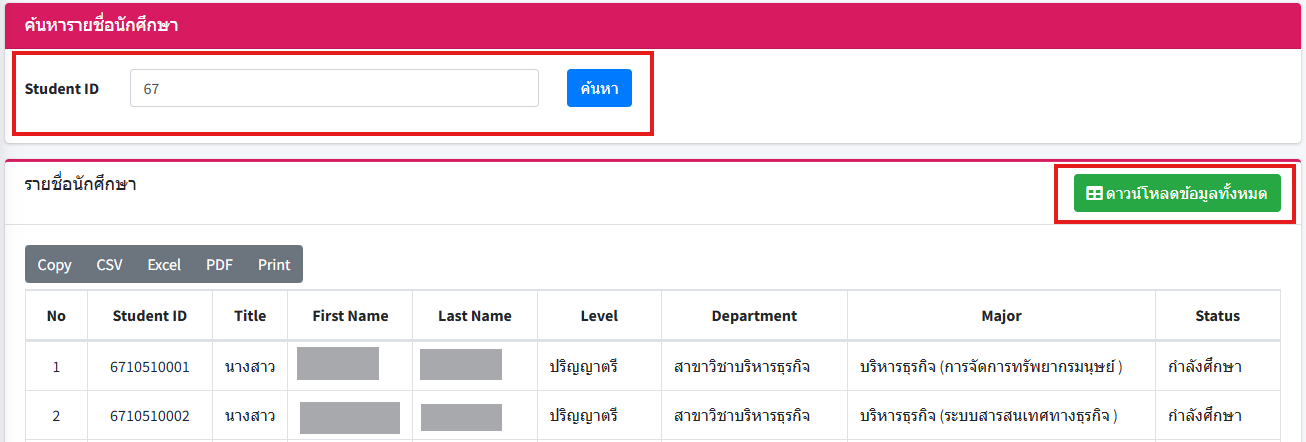Sort the table by the No column
Viewport: 1306px width, 442px height.
(56, 316)
